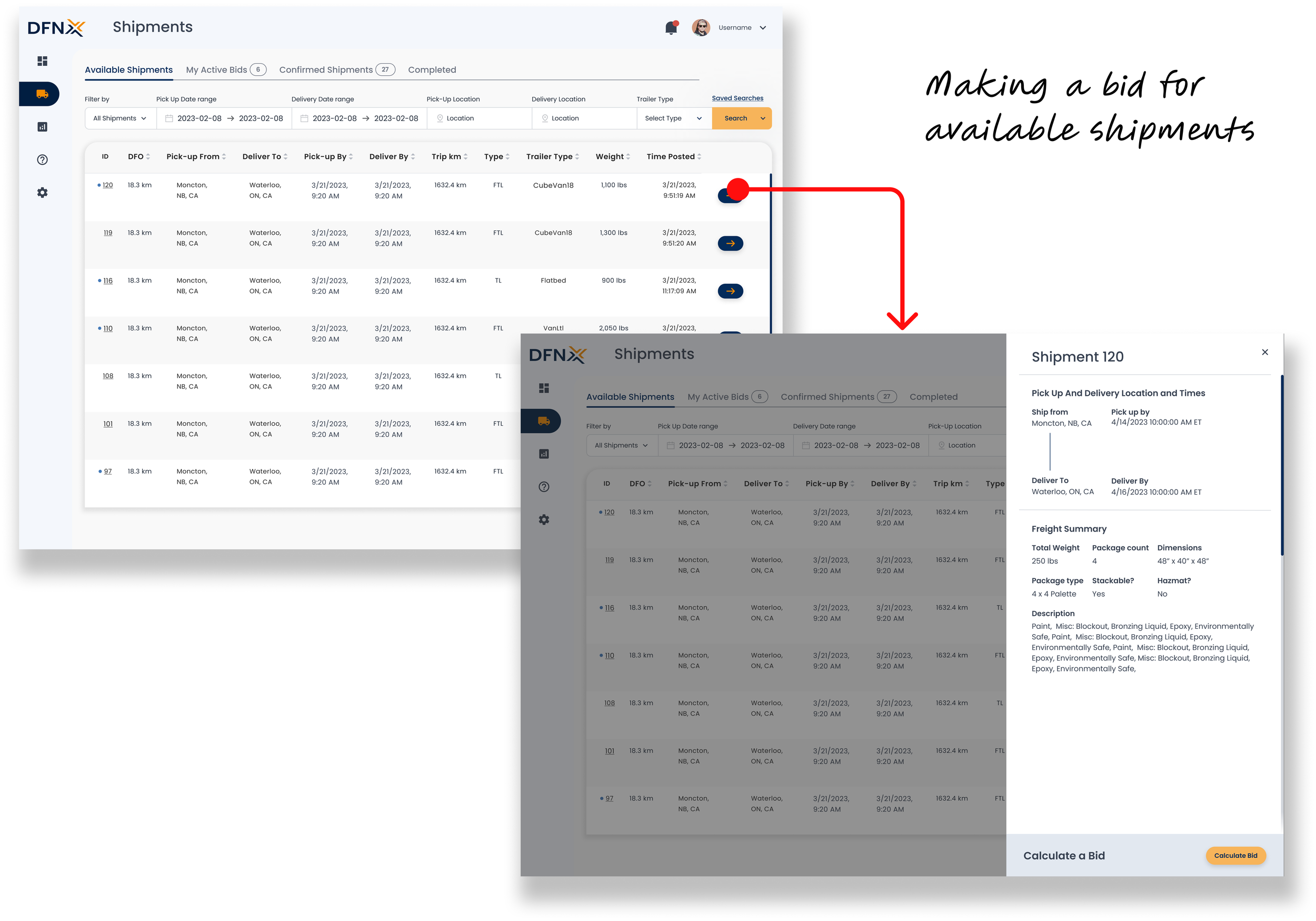Click the Search button
The height and width of the screenshot is (921, 1316).
click(x=735, y=118)
